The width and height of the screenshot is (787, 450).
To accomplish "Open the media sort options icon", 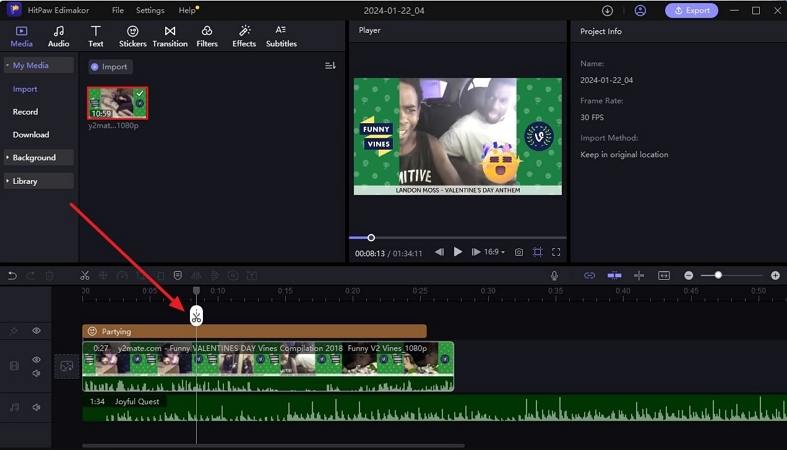I will 330,66.
